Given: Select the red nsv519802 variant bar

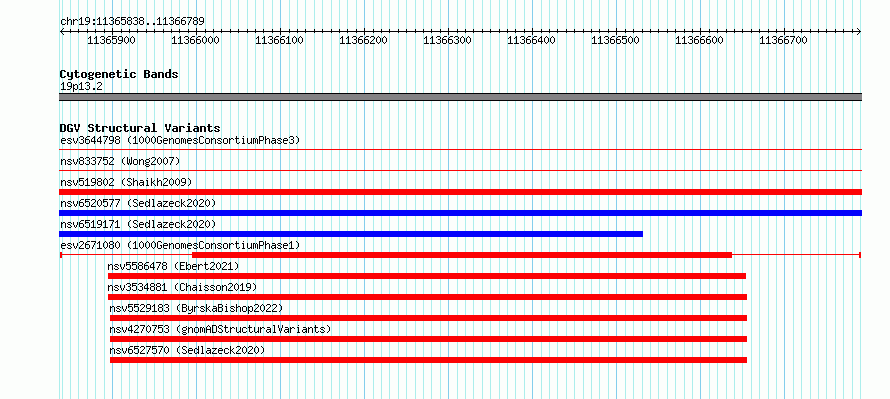Looking at the screenshot, I should (460, 192).
